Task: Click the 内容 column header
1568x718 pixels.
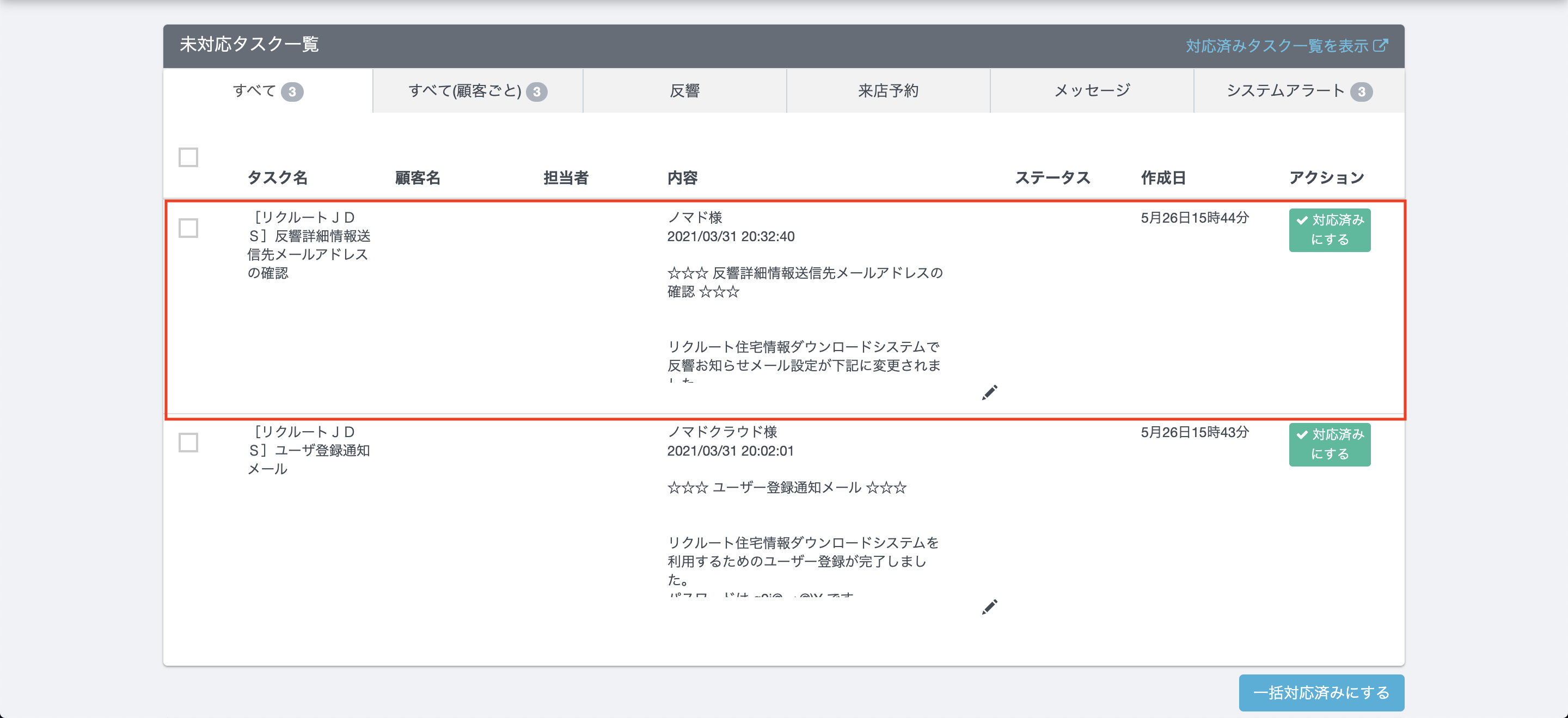Action: coord(682,177)
